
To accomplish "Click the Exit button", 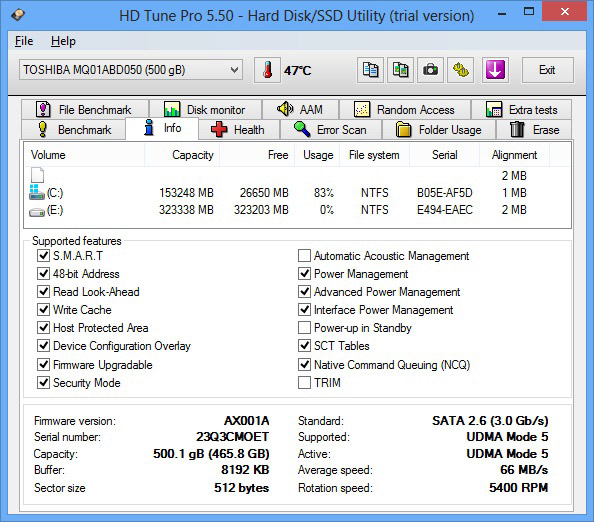I will 547,70.
